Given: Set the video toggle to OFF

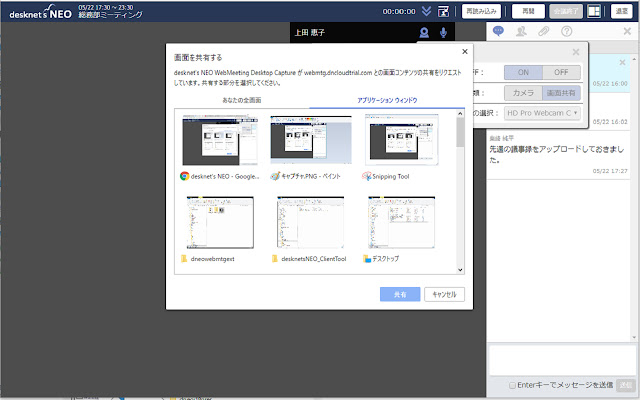Looking at the screenshot, I should click(x=561, y=72).
